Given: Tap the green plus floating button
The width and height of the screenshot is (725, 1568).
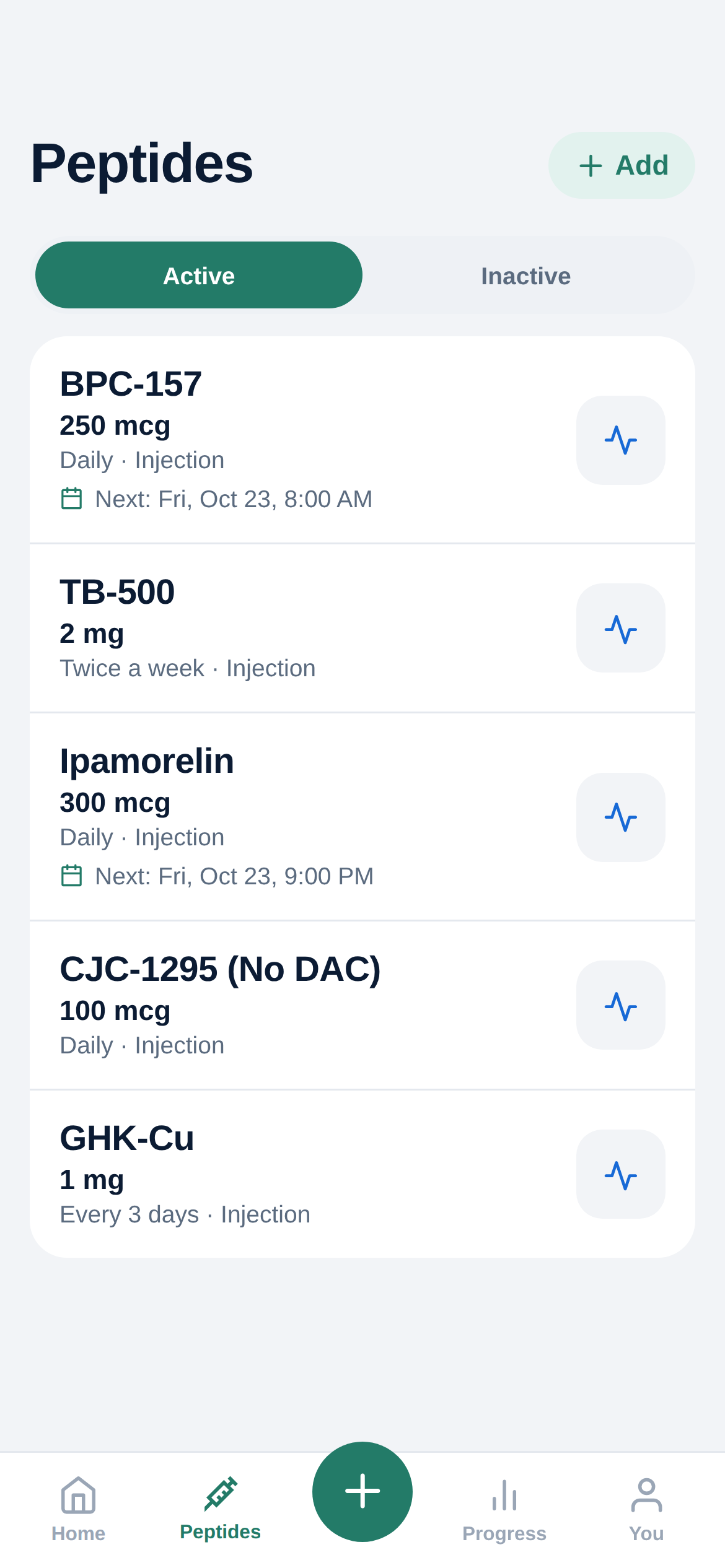Looking at the screenshot, I should (362, 1491).
